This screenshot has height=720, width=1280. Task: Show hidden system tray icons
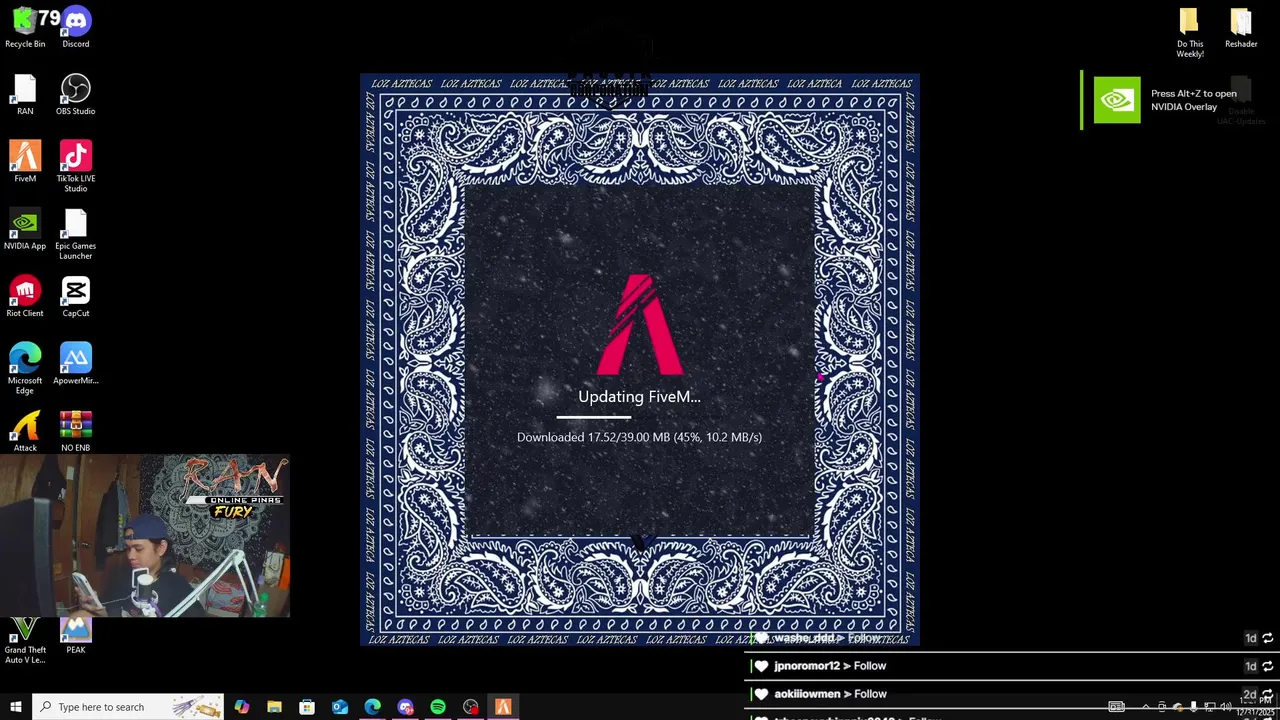(x=1146, y=707)
